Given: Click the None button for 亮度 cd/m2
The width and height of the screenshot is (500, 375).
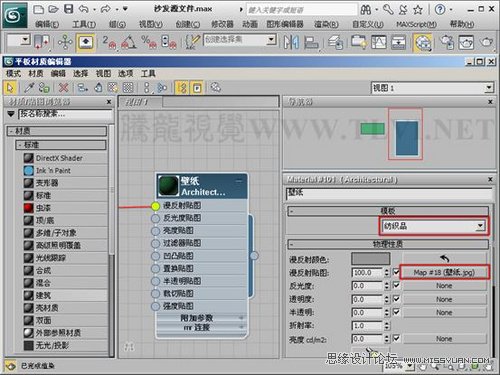Looking at the screenshot, I should tap(444, 339).
